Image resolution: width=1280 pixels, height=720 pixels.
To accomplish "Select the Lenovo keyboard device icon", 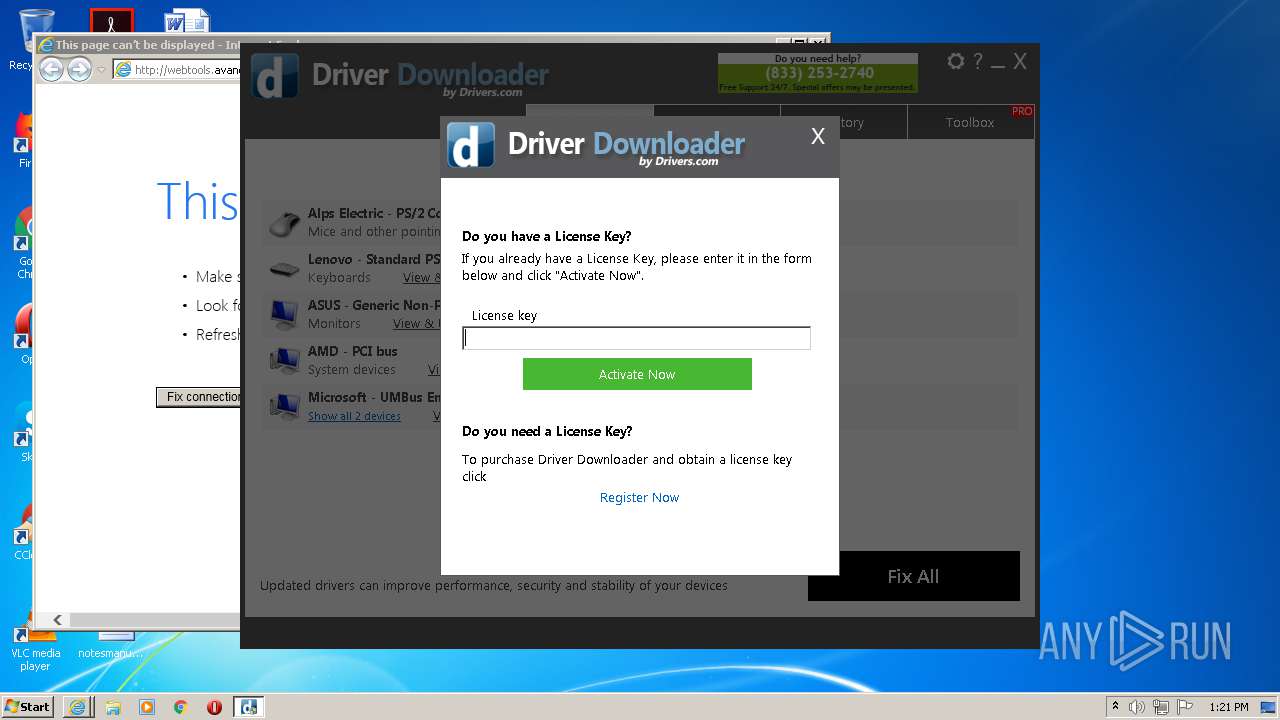I will (x=285, y=269).
